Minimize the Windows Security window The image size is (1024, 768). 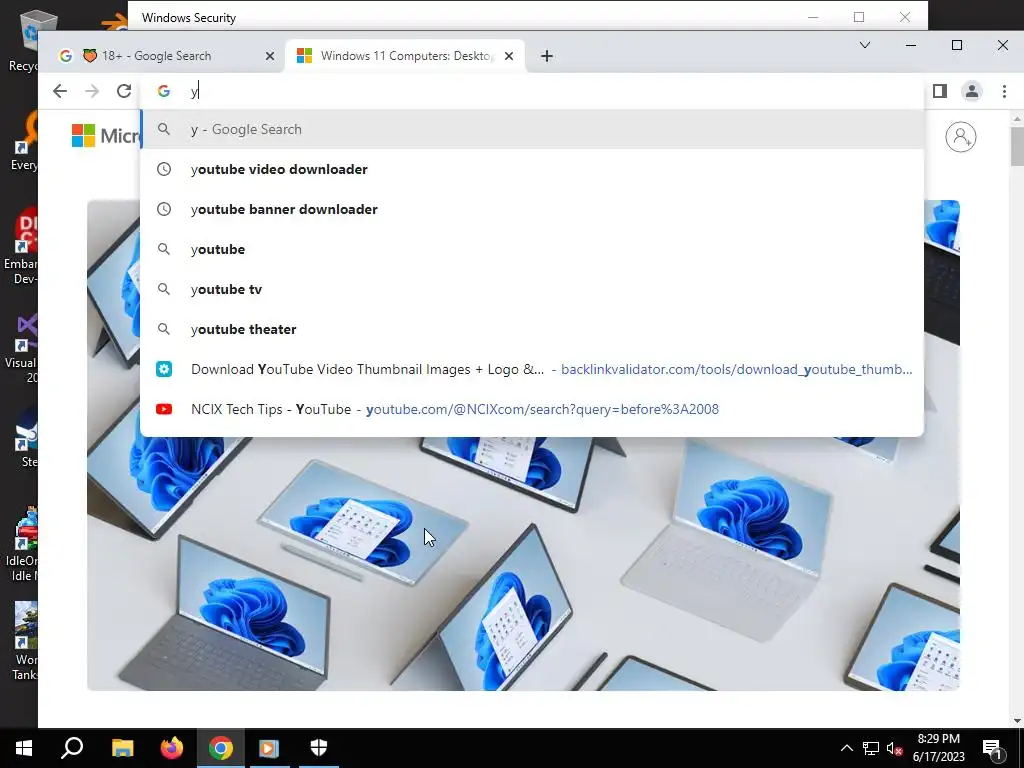click(813, 18)
